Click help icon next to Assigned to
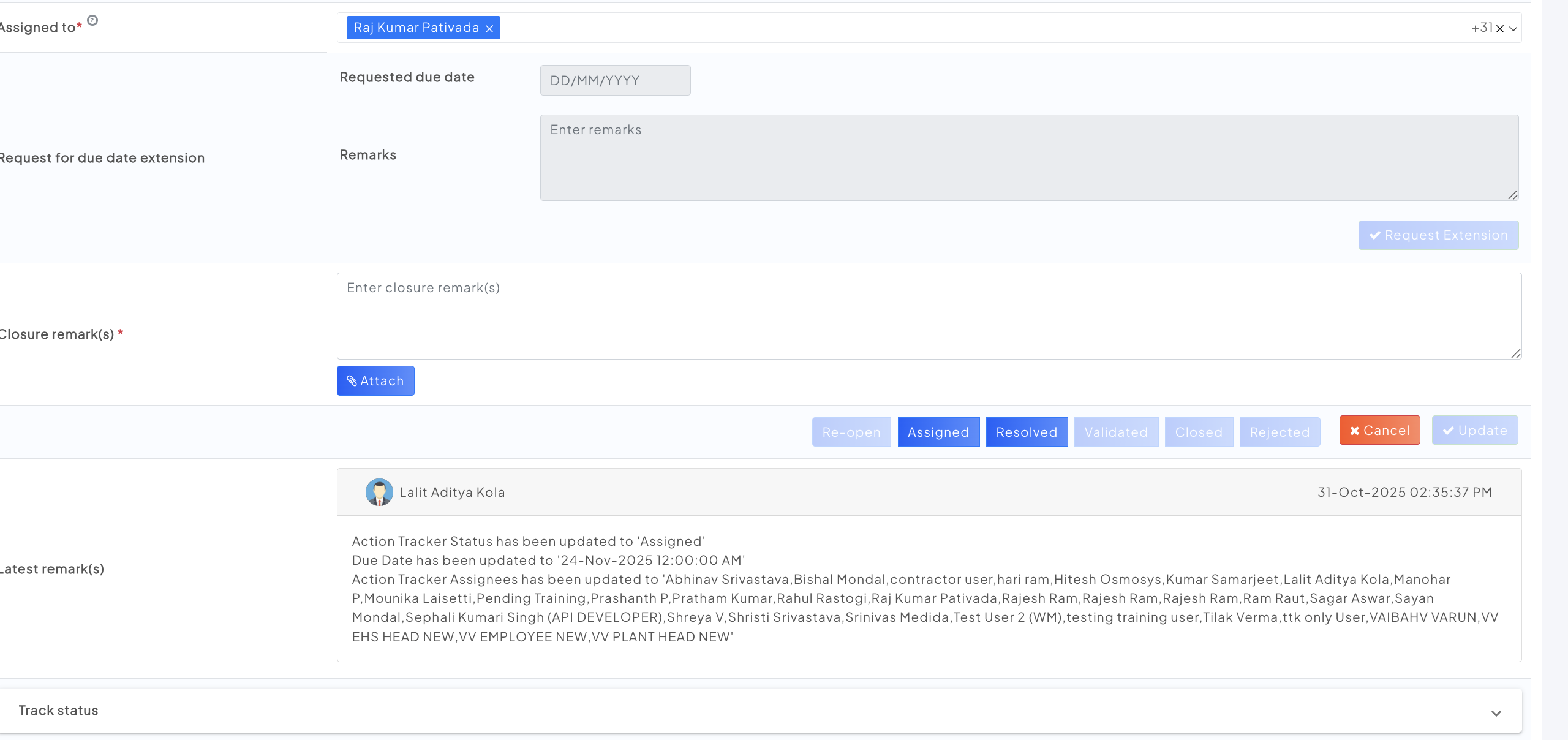Viewport: 1568px width, 740px height. point(92,20)
